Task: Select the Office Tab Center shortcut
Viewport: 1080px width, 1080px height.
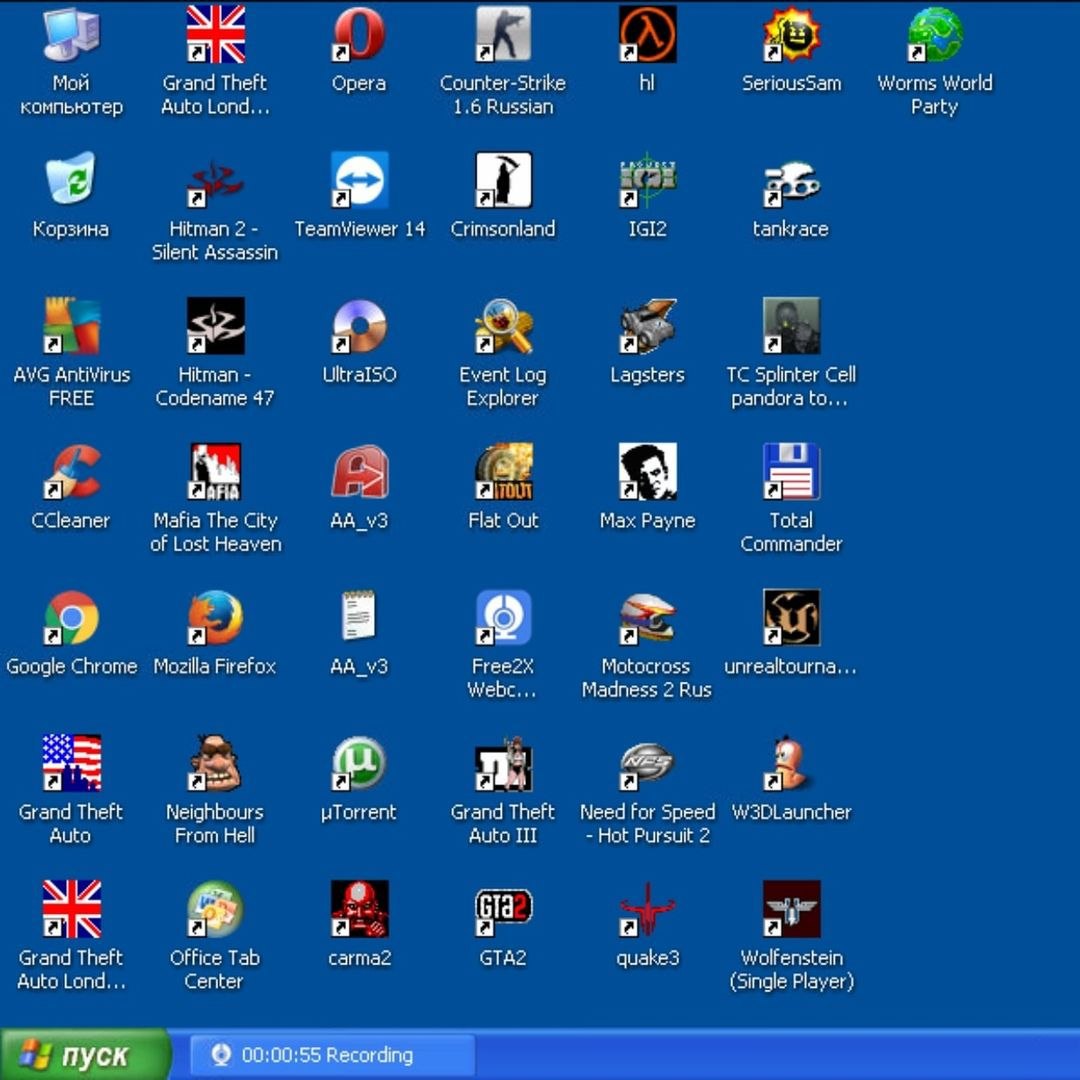Action: (x=215, y=909)
